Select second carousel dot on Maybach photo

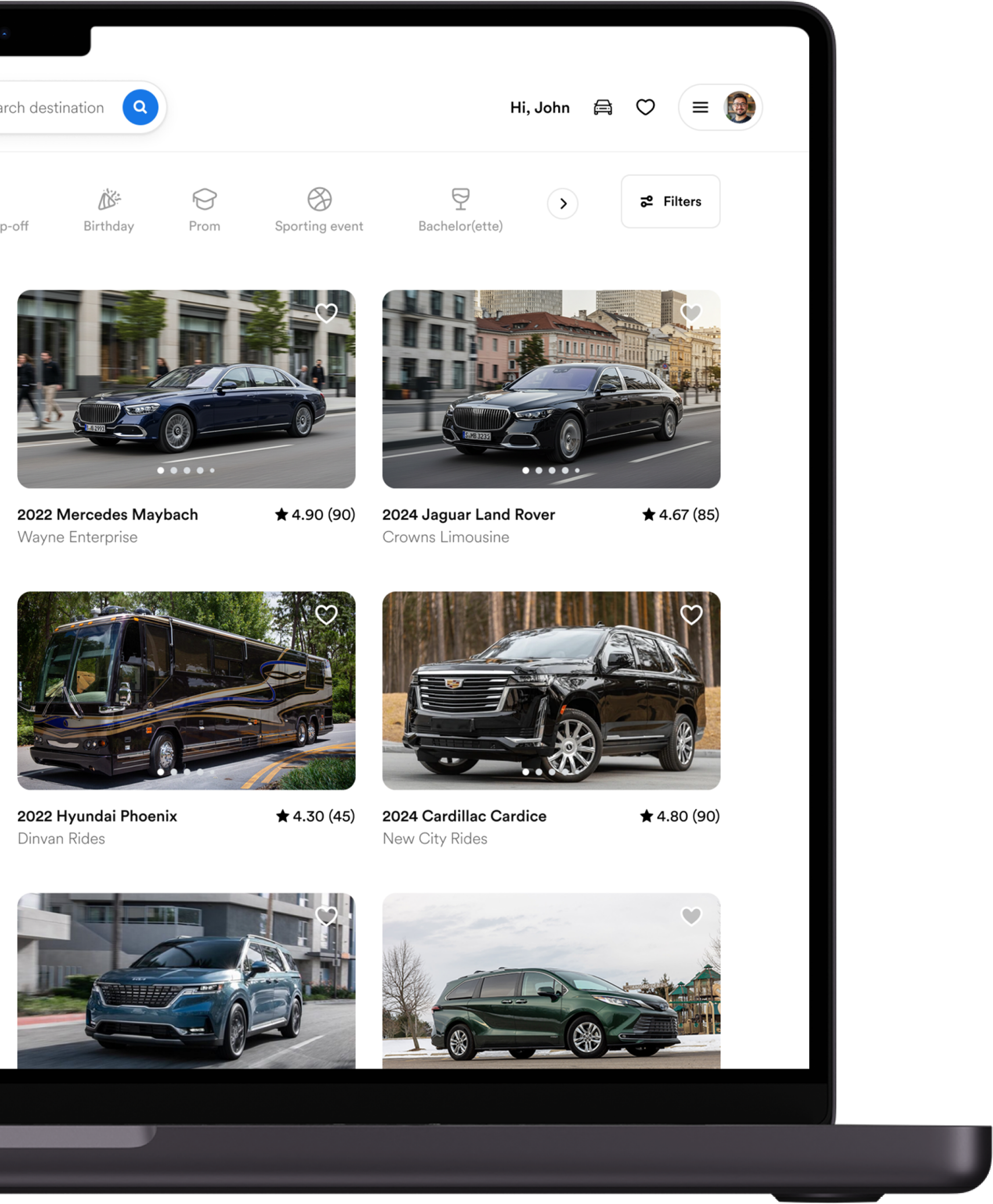click(174, 470)
